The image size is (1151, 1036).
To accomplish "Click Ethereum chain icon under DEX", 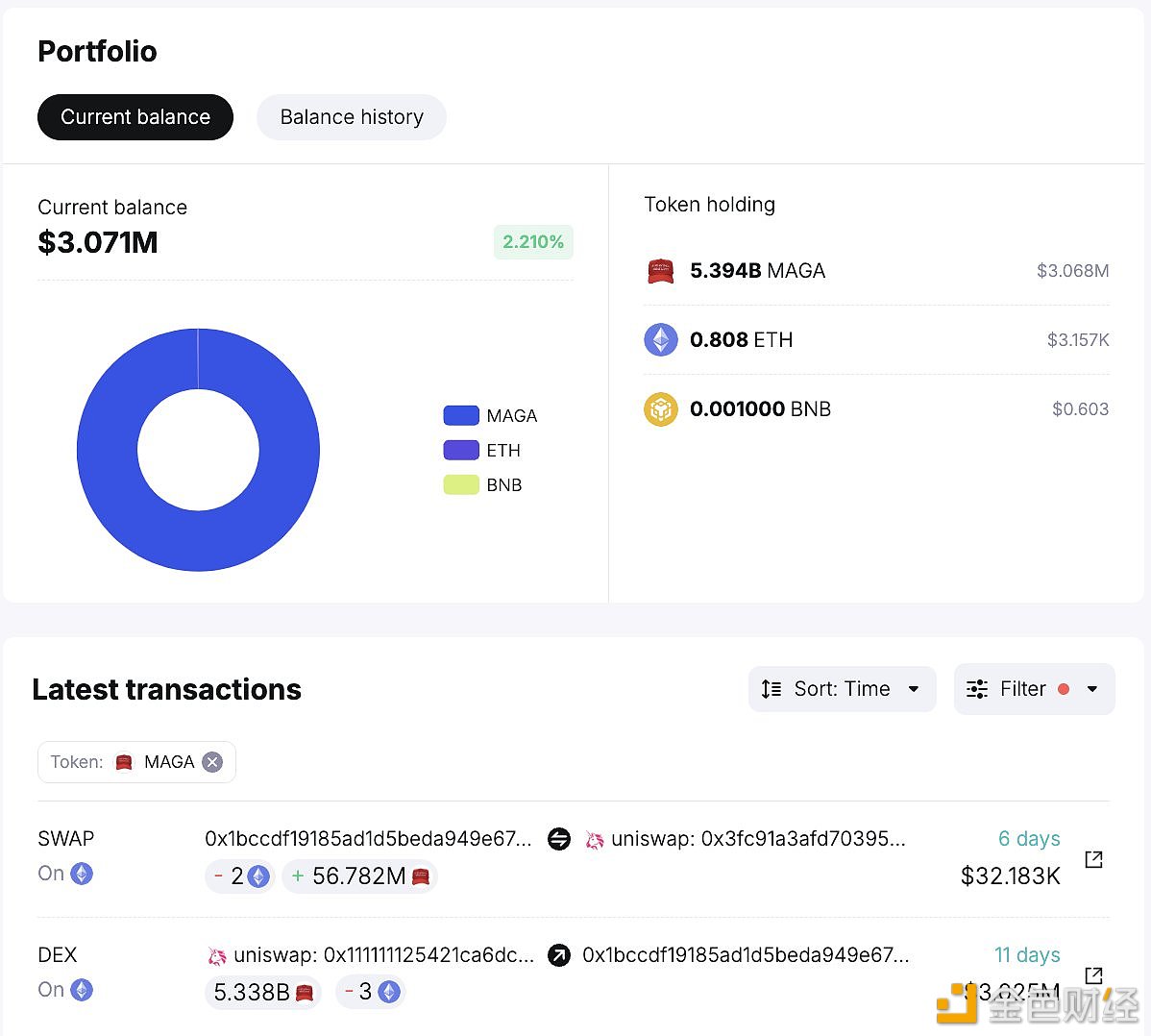I will [x=82, y=990].
